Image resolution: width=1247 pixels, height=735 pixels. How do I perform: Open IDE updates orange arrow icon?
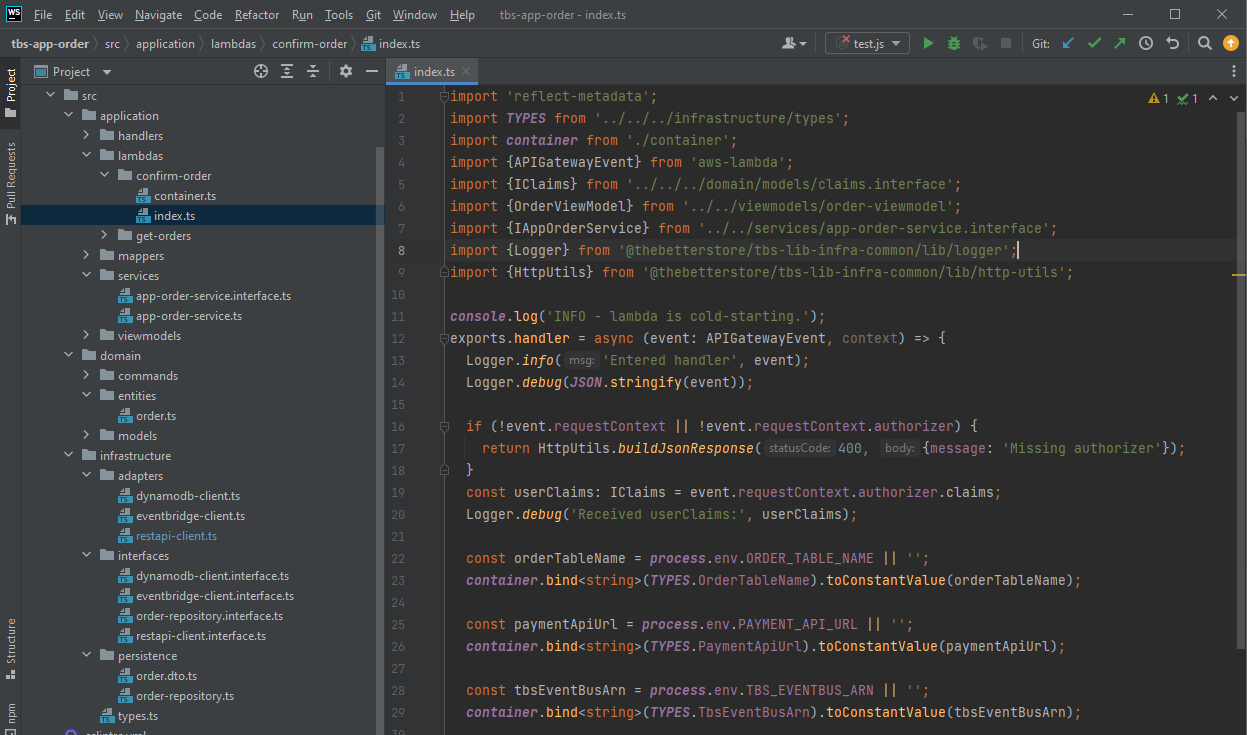pos(1231,43)
